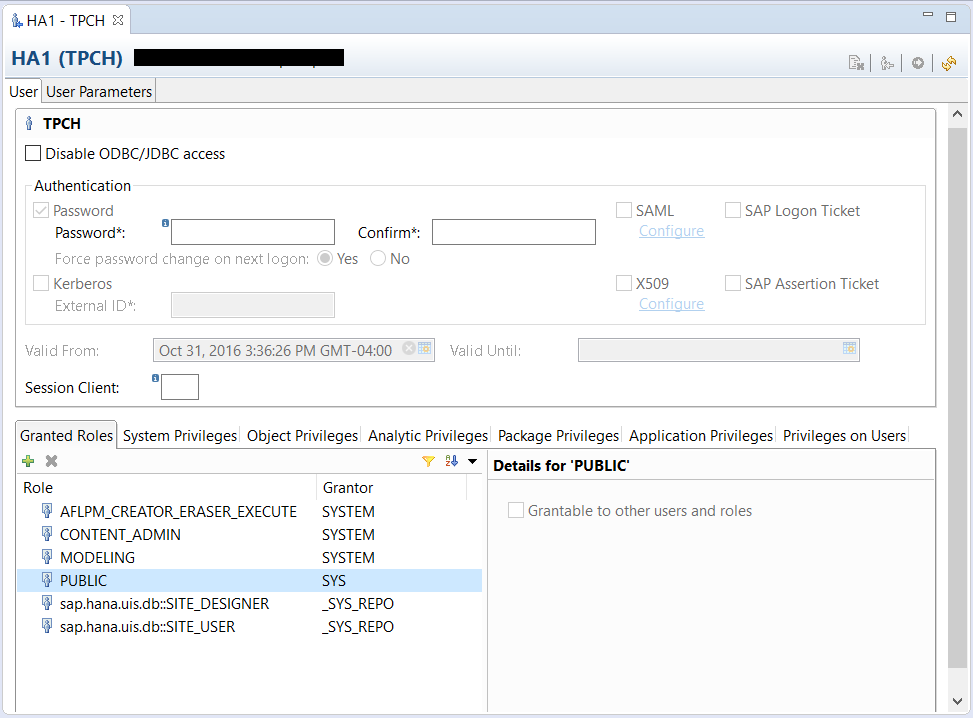973x718 pixels.
Task: Add a role with the green plus icon
Action: tap(28, 461)
